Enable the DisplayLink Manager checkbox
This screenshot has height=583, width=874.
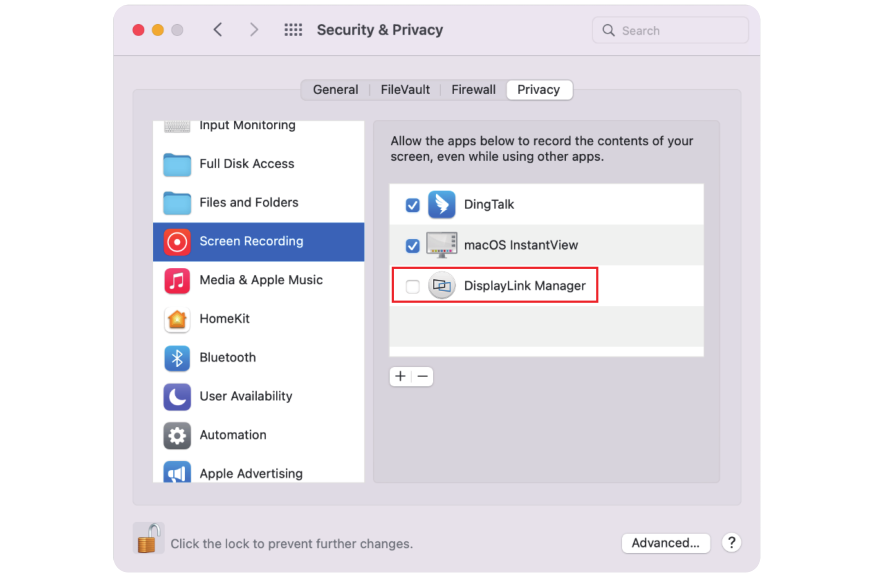click(412, 286)
